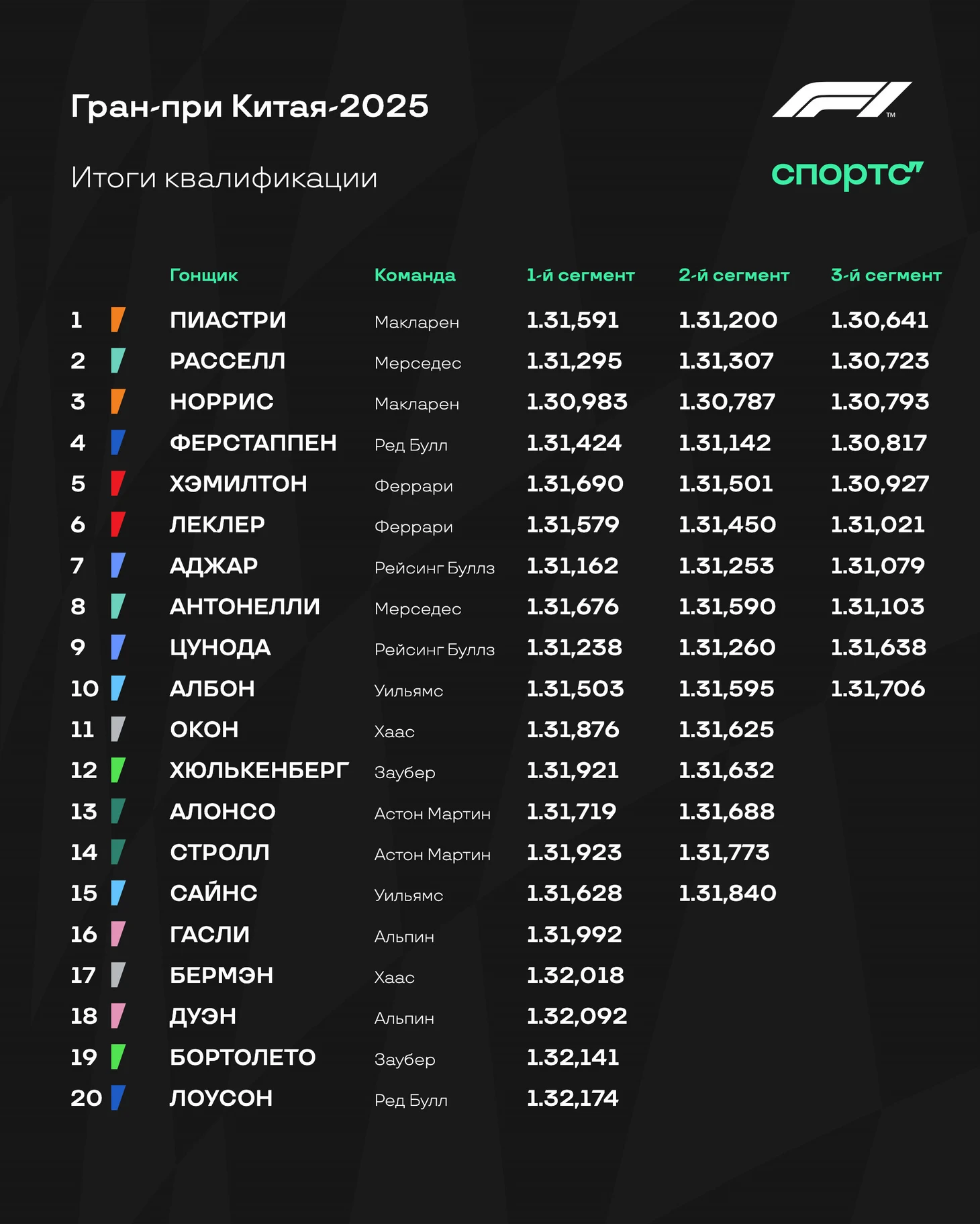This screenshot has height=1224, width=980.
Task: Click Alonso's dark green Aston Martin marker
Action: [x=118, y=811]
